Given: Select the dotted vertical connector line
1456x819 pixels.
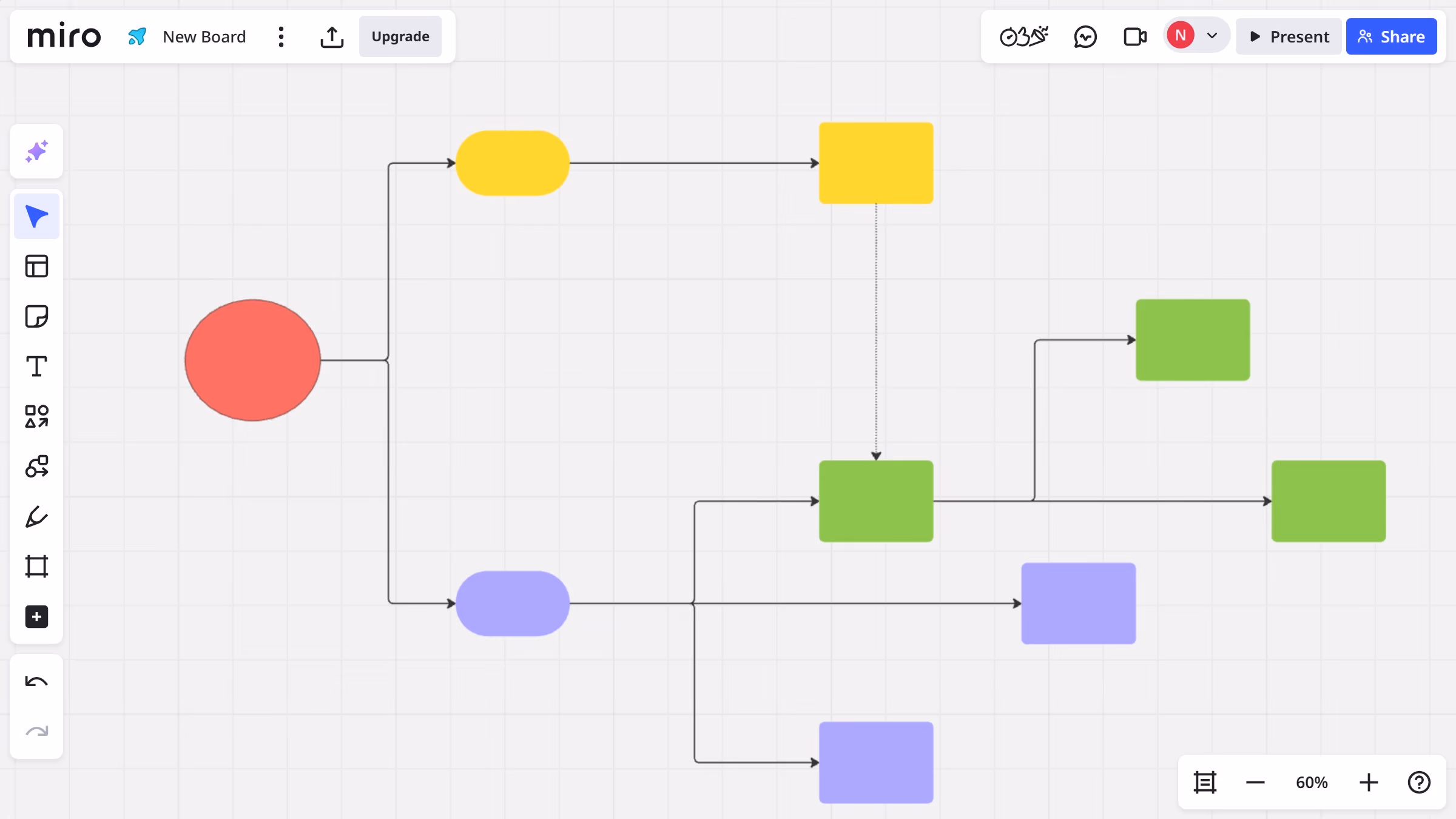Looking at the screenshot, I should [x=876, y=332].
